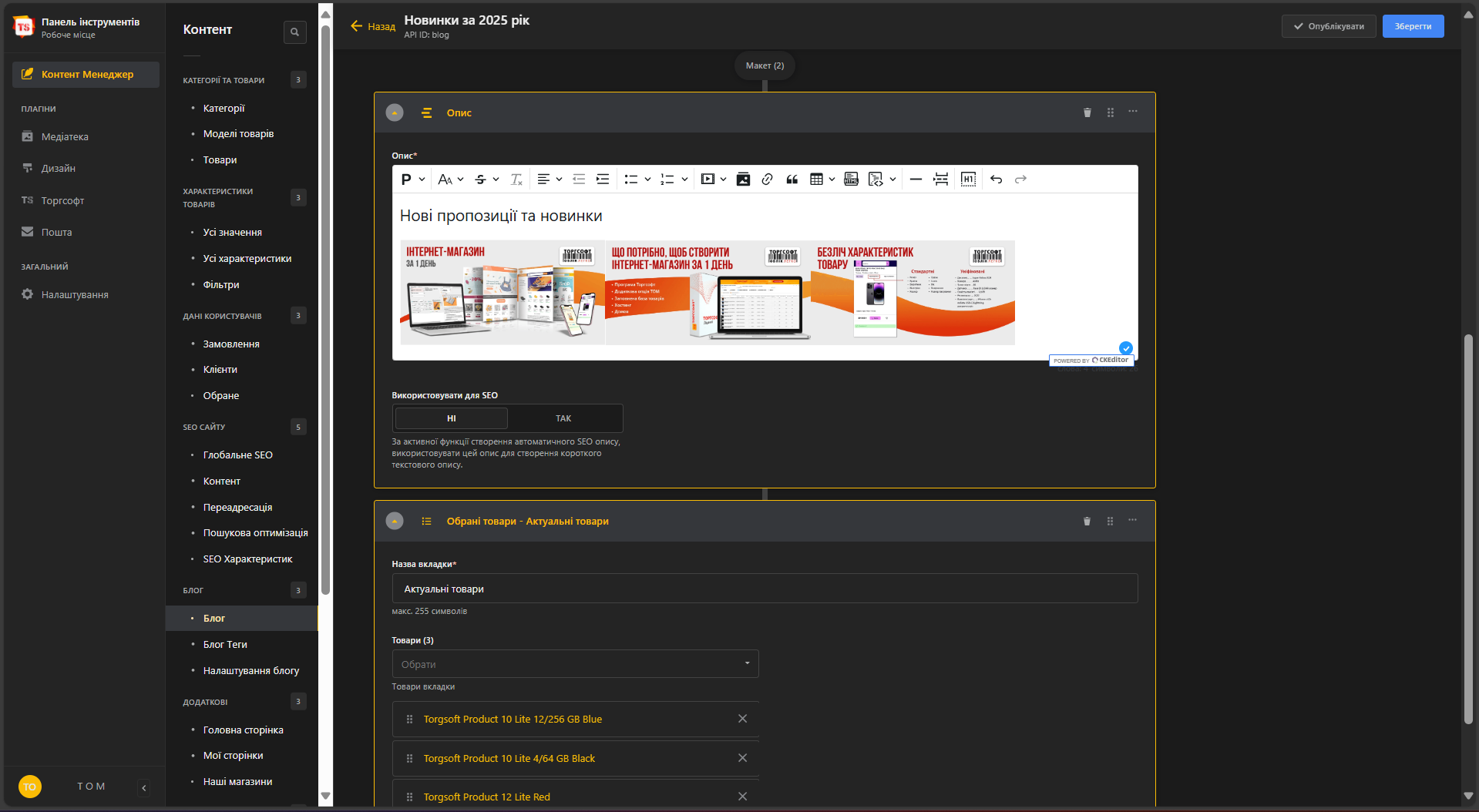The height and width of the screenshot is (812, 1479).
Task: Undo the last editor action
Action: pyautogui.click(x=996, y=180)
